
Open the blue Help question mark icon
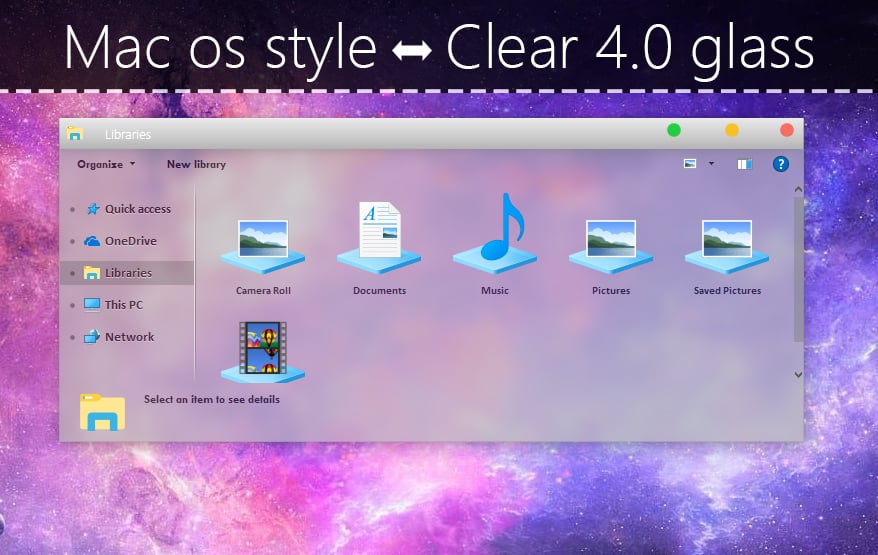[781, 164]
